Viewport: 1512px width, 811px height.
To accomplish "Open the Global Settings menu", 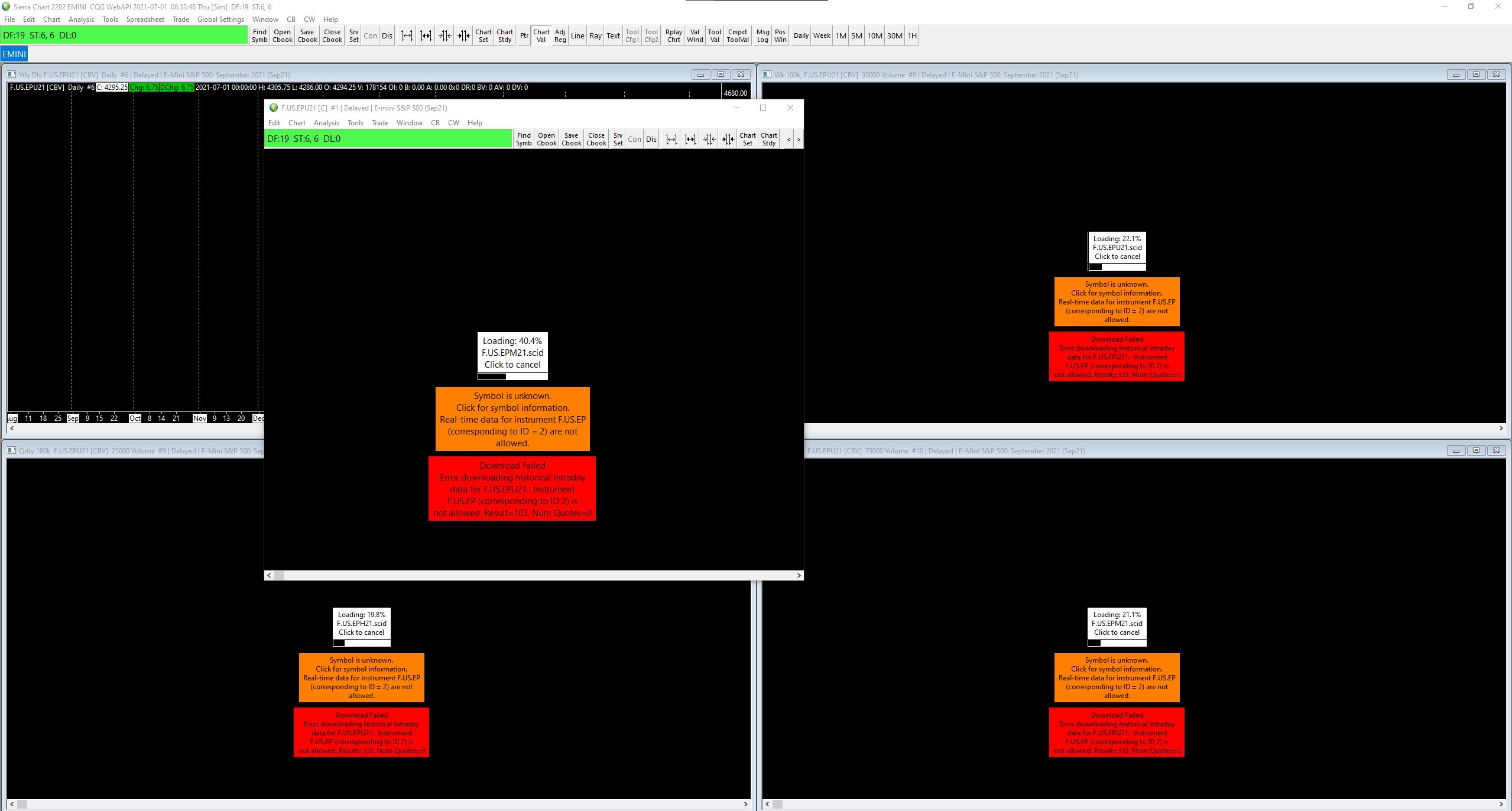I will coord(220,20).
